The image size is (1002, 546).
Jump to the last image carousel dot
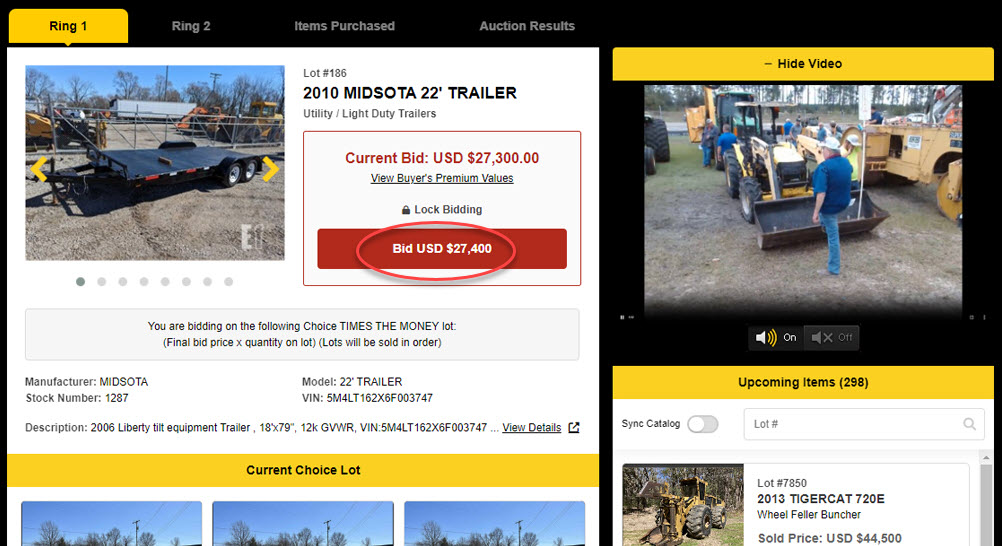coord(228,282)
